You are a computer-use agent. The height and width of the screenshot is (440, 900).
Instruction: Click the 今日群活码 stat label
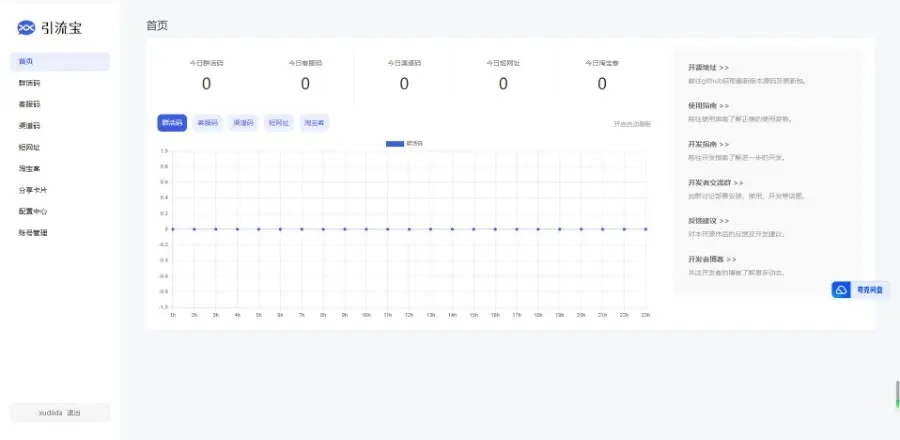tap(206, 63)
